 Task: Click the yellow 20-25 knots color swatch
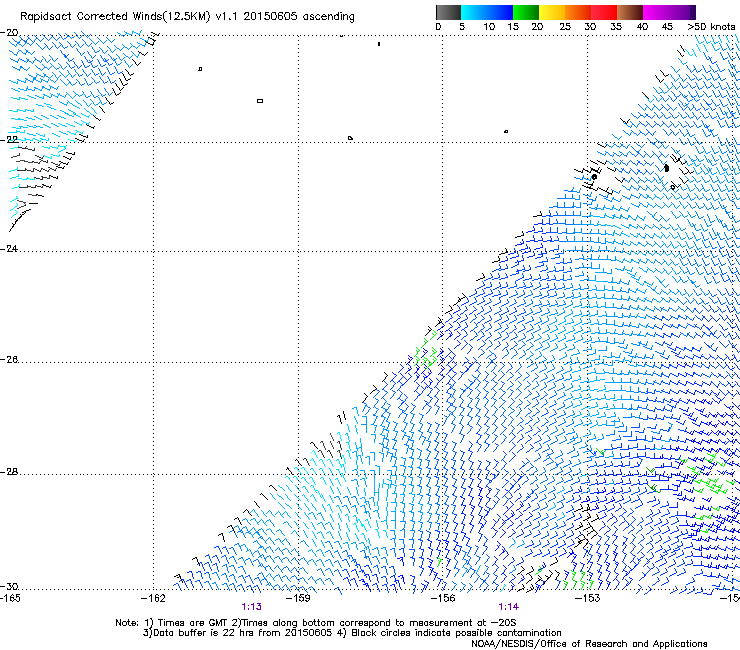[552, 12]
